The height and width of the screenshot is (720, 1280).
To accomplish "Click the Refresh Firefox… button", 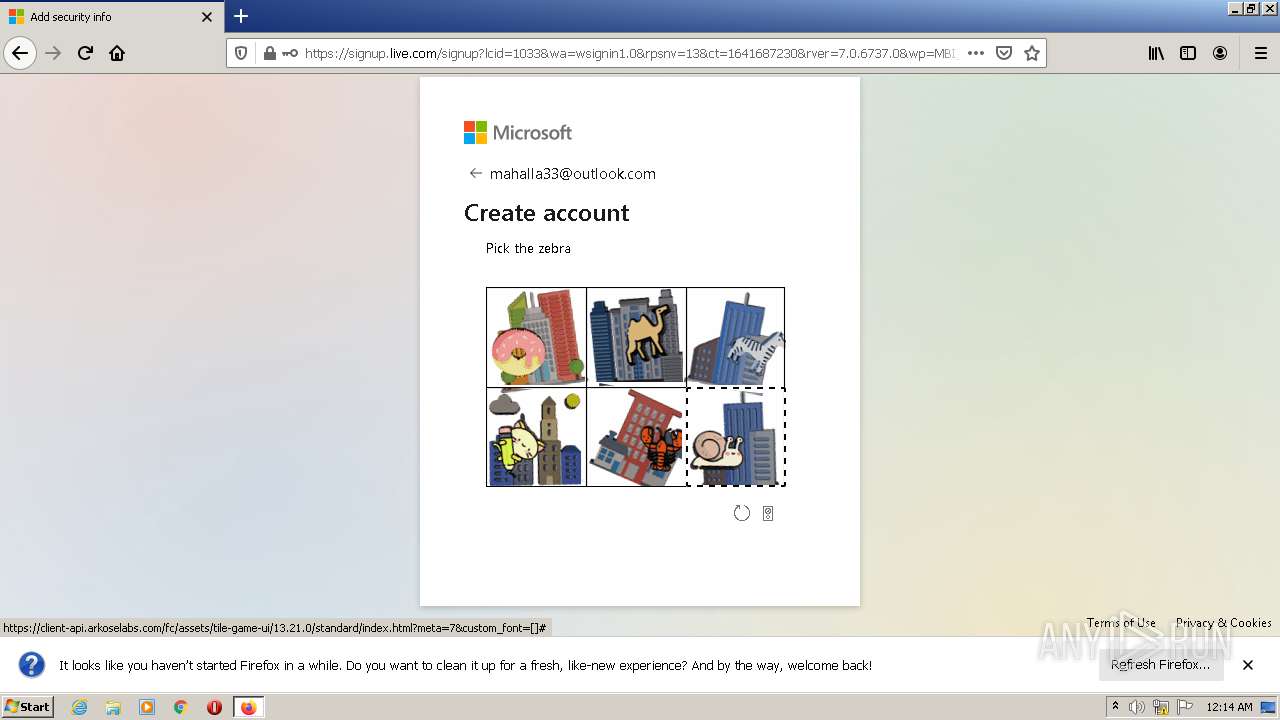I will [1161, 665].
